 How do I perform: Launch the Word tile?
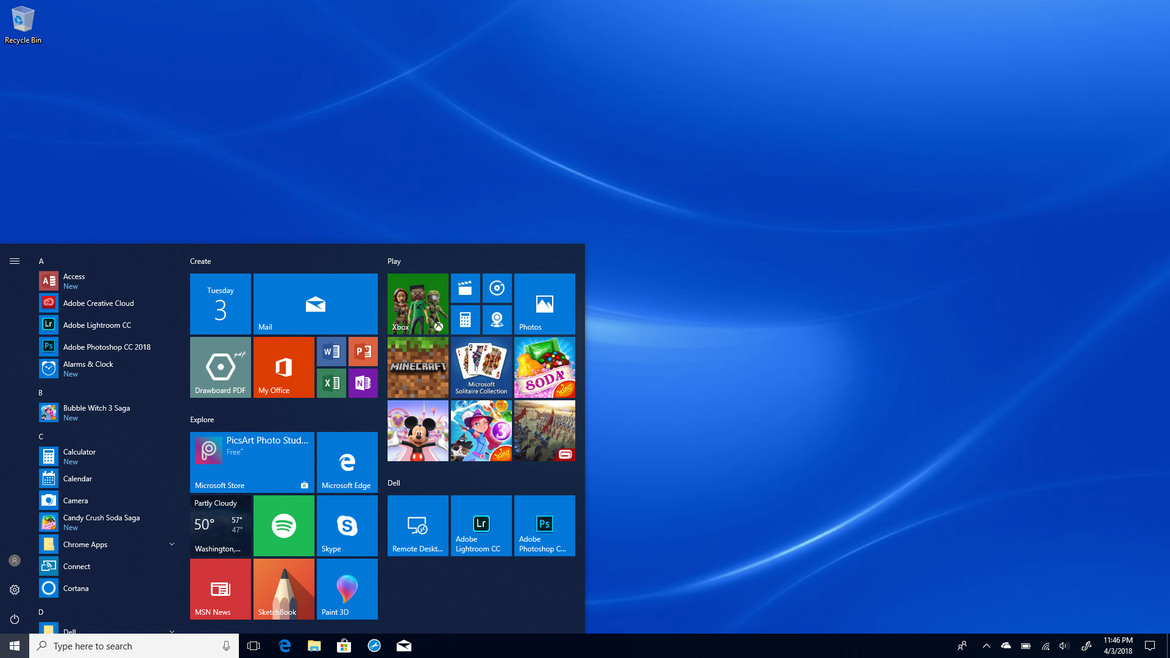[x=331, y=351]
